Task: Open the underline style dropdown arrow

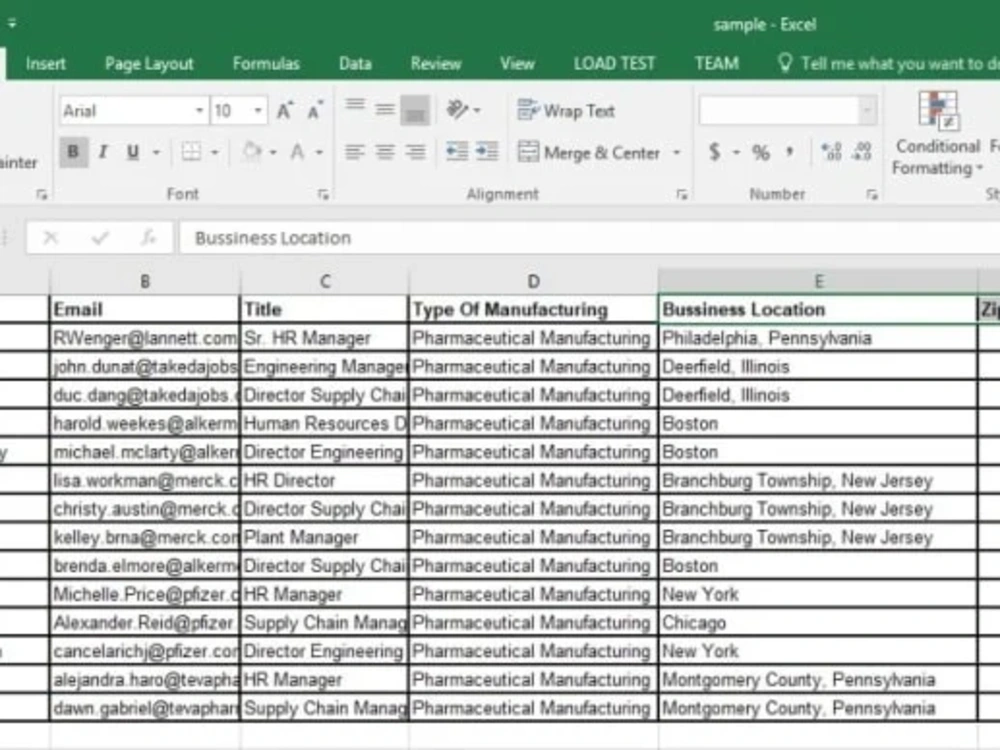Action: tap(156, 152)
